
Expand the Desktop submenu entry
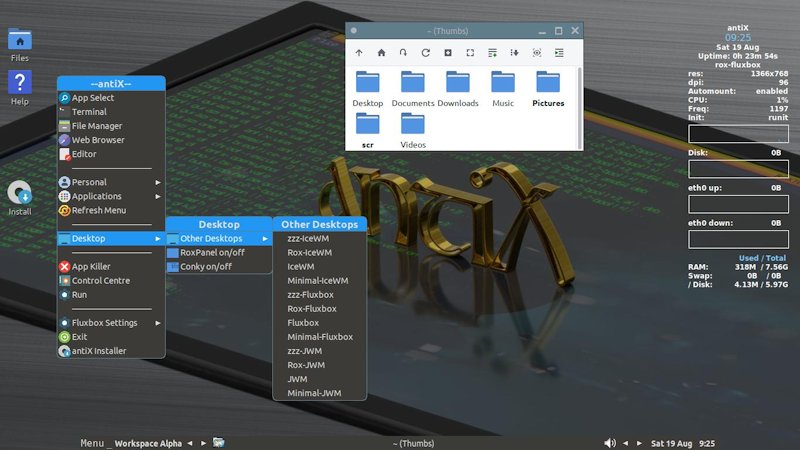[x=111, y=238]
